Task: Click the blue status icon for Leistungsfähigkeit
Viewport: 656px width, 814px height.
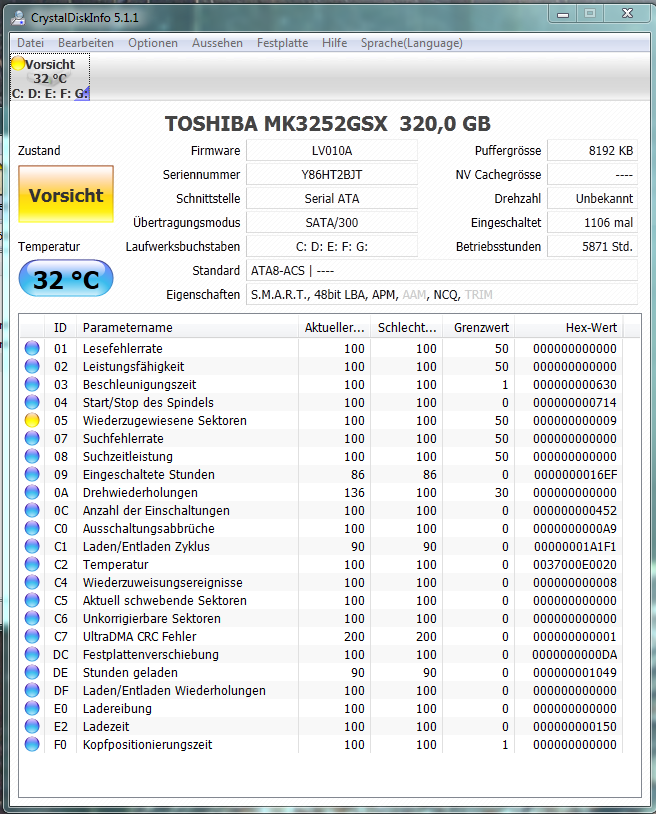Action: point(32,366)
